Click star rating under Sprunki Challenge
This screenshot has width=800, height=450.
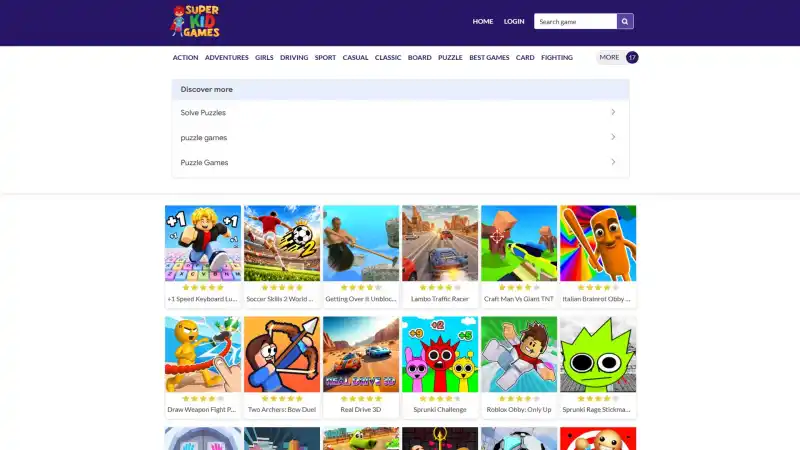[x=440, y=398]
